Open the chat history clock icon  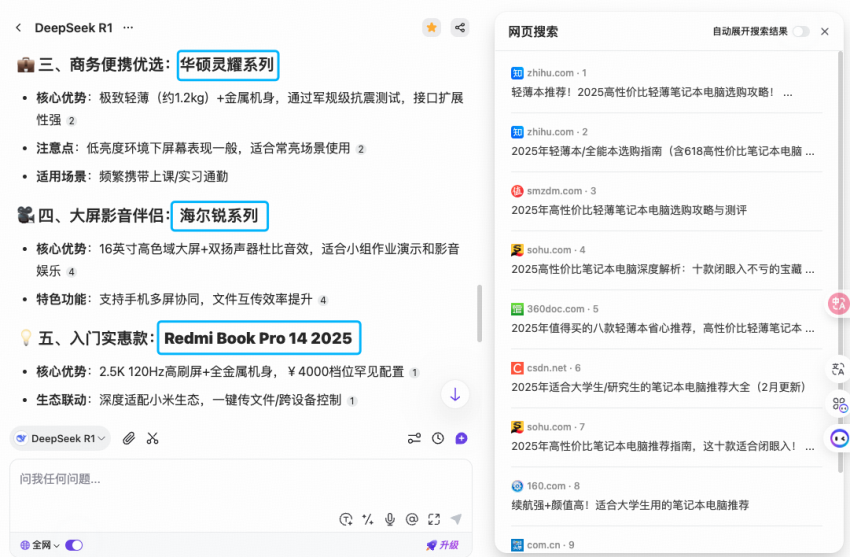(x=438, y=438)
